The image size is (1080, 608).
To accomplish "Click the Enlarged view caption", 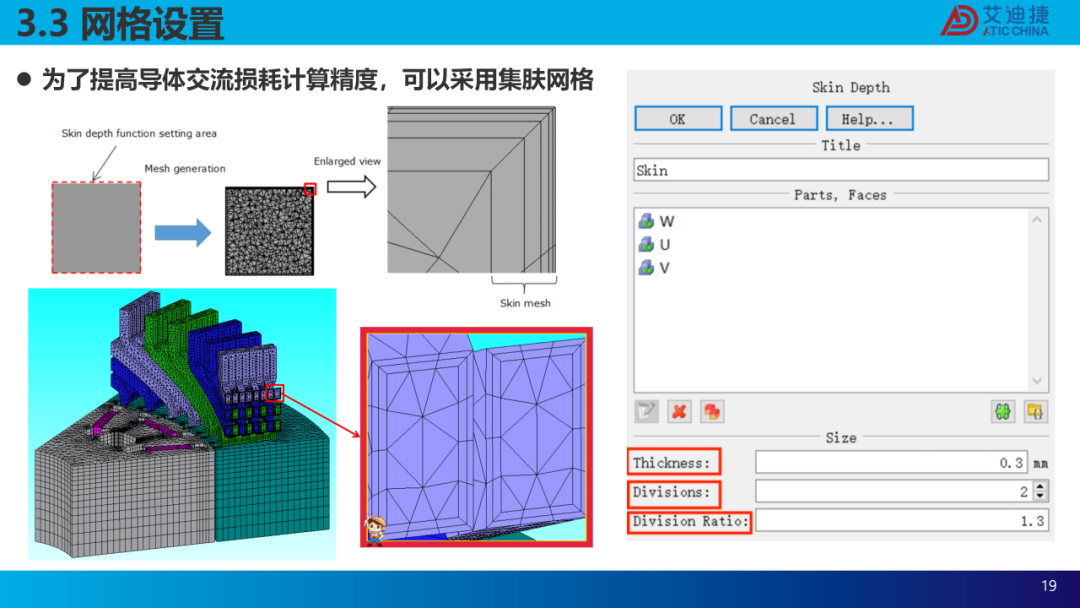I will click(347, 161).
